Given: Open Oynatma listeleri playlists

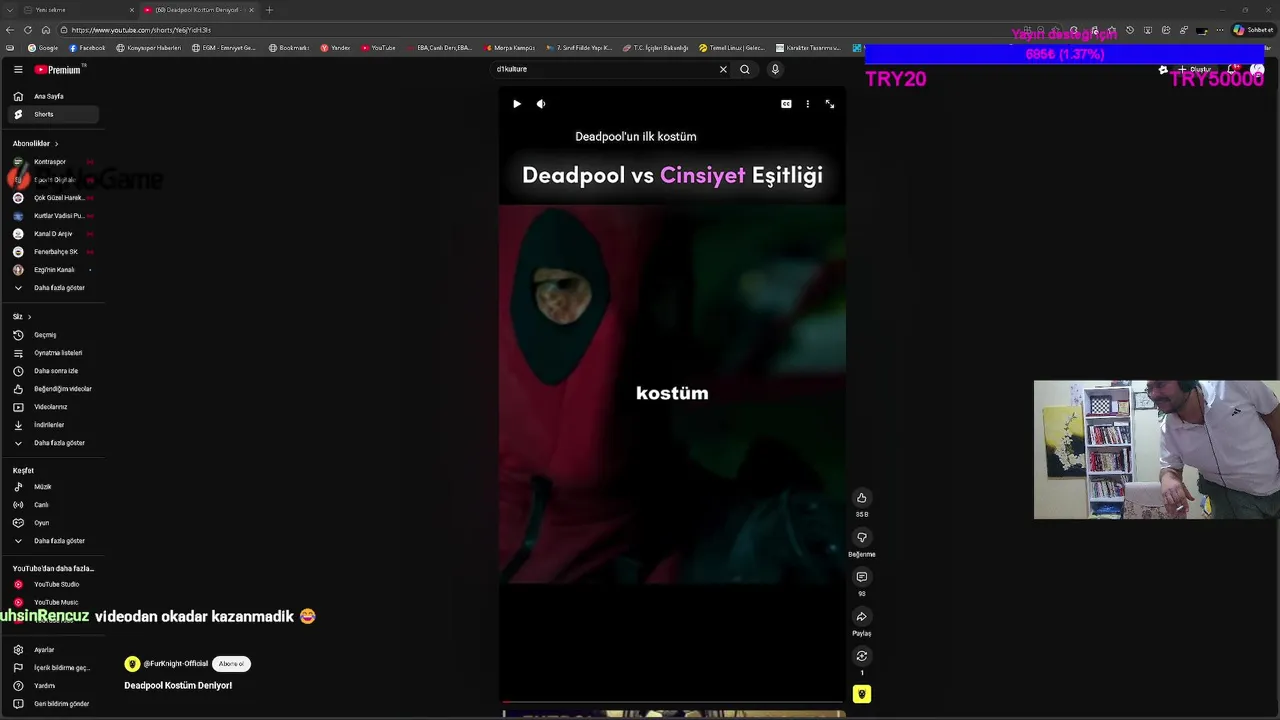Looking at the screenshot, I should [52, 353].
